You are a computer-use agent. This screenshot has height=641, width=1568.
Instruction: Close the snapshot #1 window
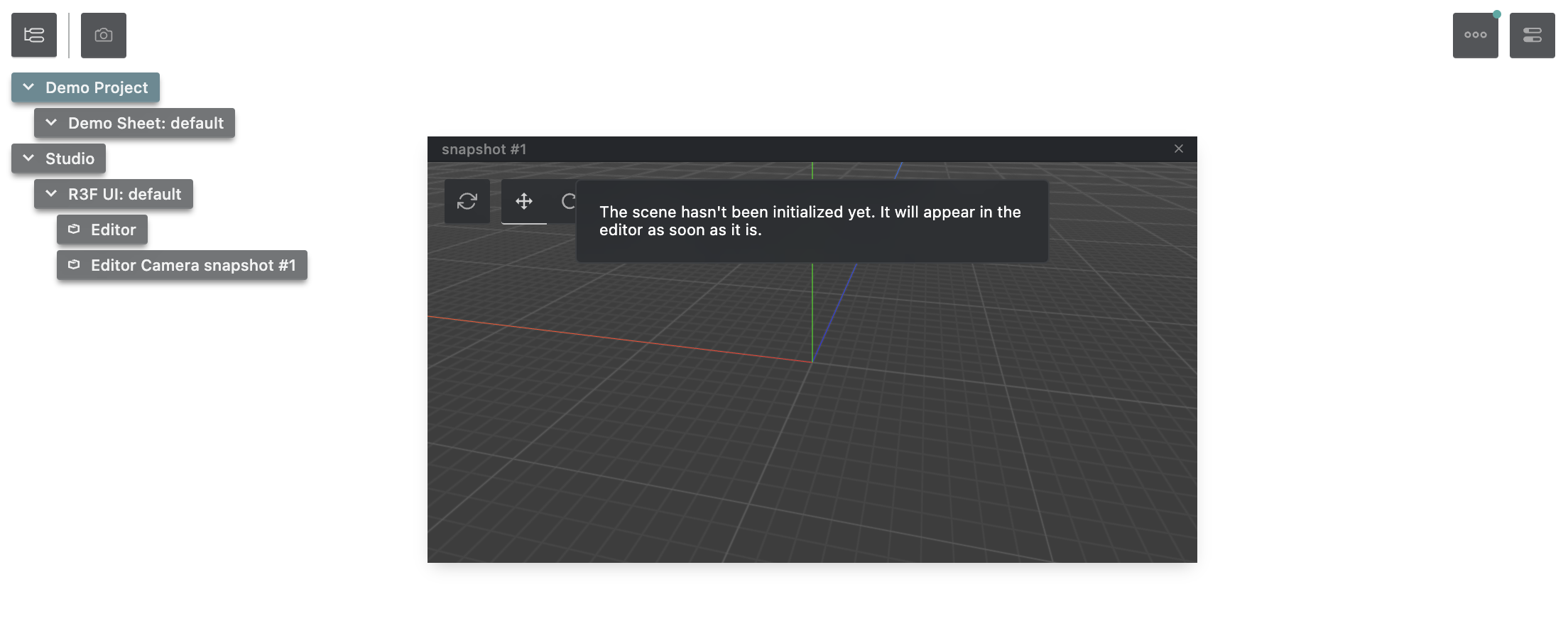[x=1179, y=149]
